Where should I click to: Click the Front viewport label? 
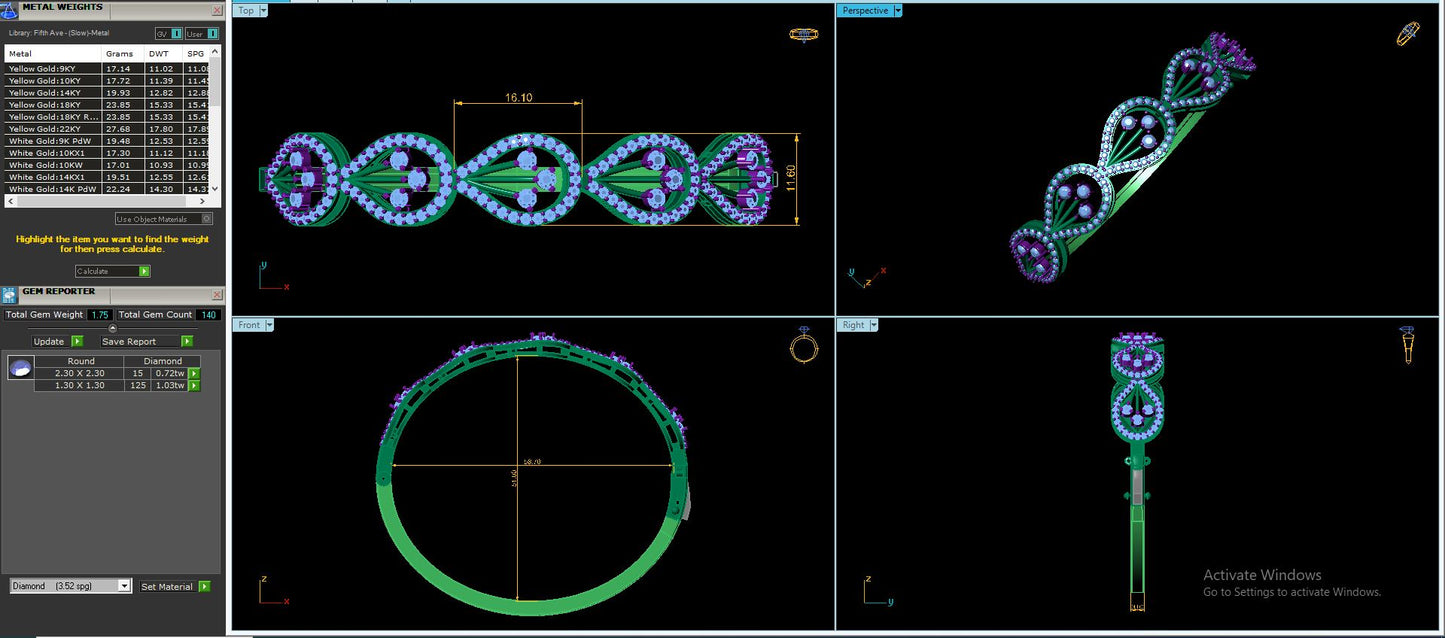pos(249,325)
